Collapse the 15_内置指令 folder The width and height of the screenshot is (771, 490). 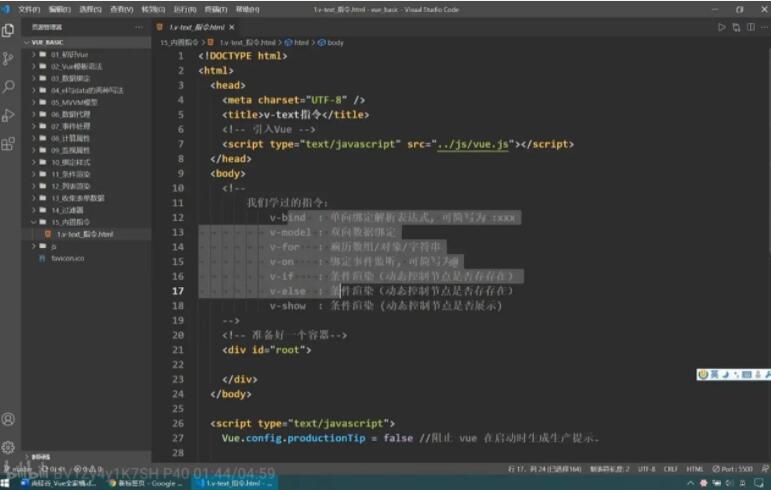click(34, 222)
